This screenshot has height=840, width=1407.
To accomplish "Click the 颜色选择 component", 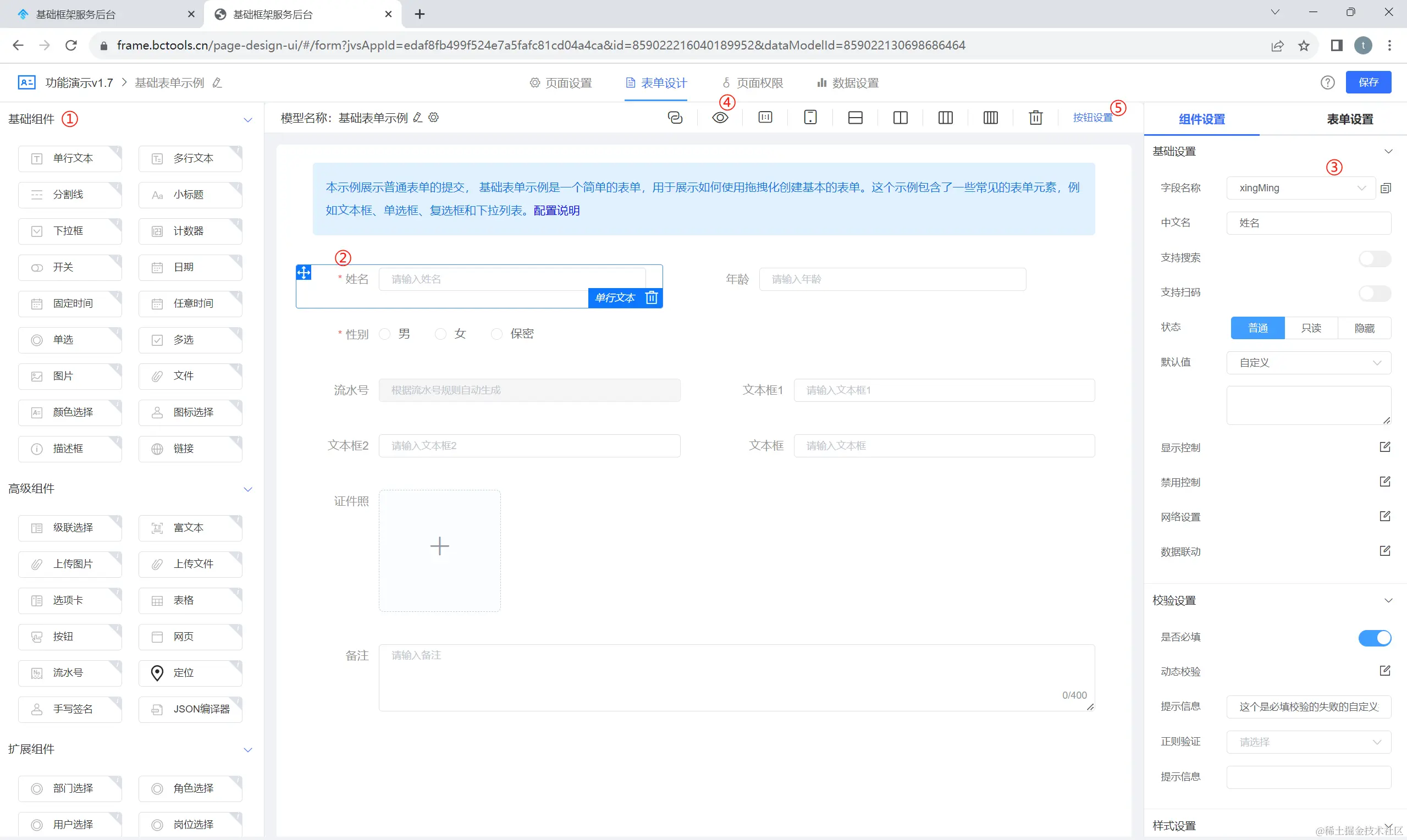I will point(70,413).
